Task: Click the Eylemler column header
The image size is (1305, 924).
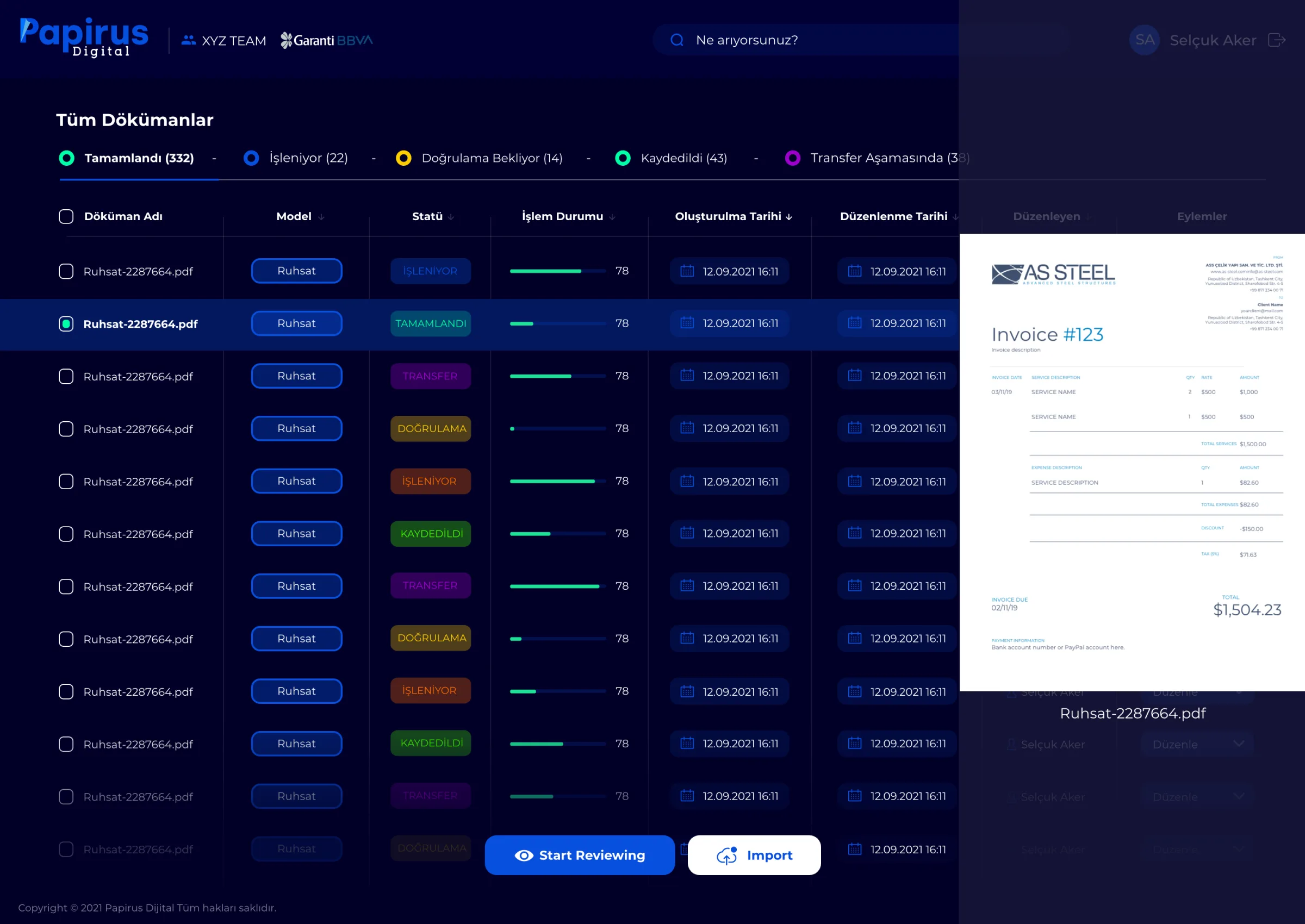Action: click(1202, 216)
